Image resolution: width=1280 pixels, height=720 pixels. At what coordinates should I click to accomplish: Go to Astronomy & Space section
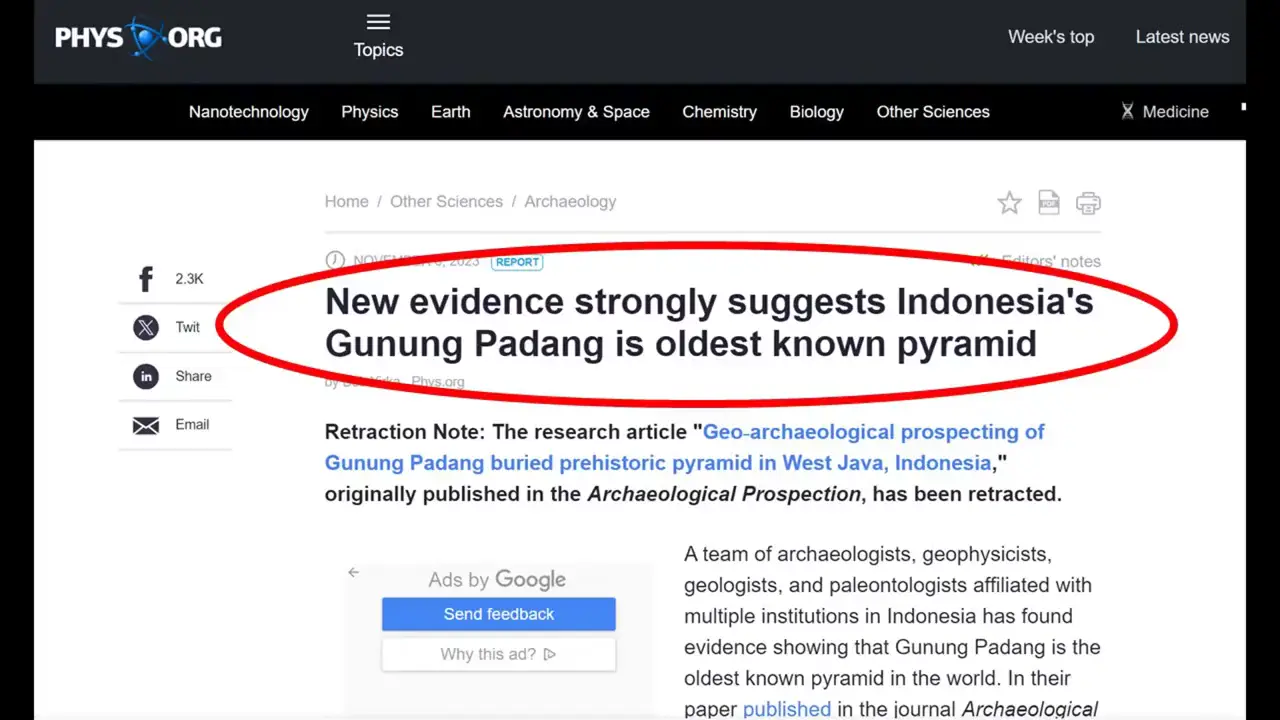[x=576, y=112]
